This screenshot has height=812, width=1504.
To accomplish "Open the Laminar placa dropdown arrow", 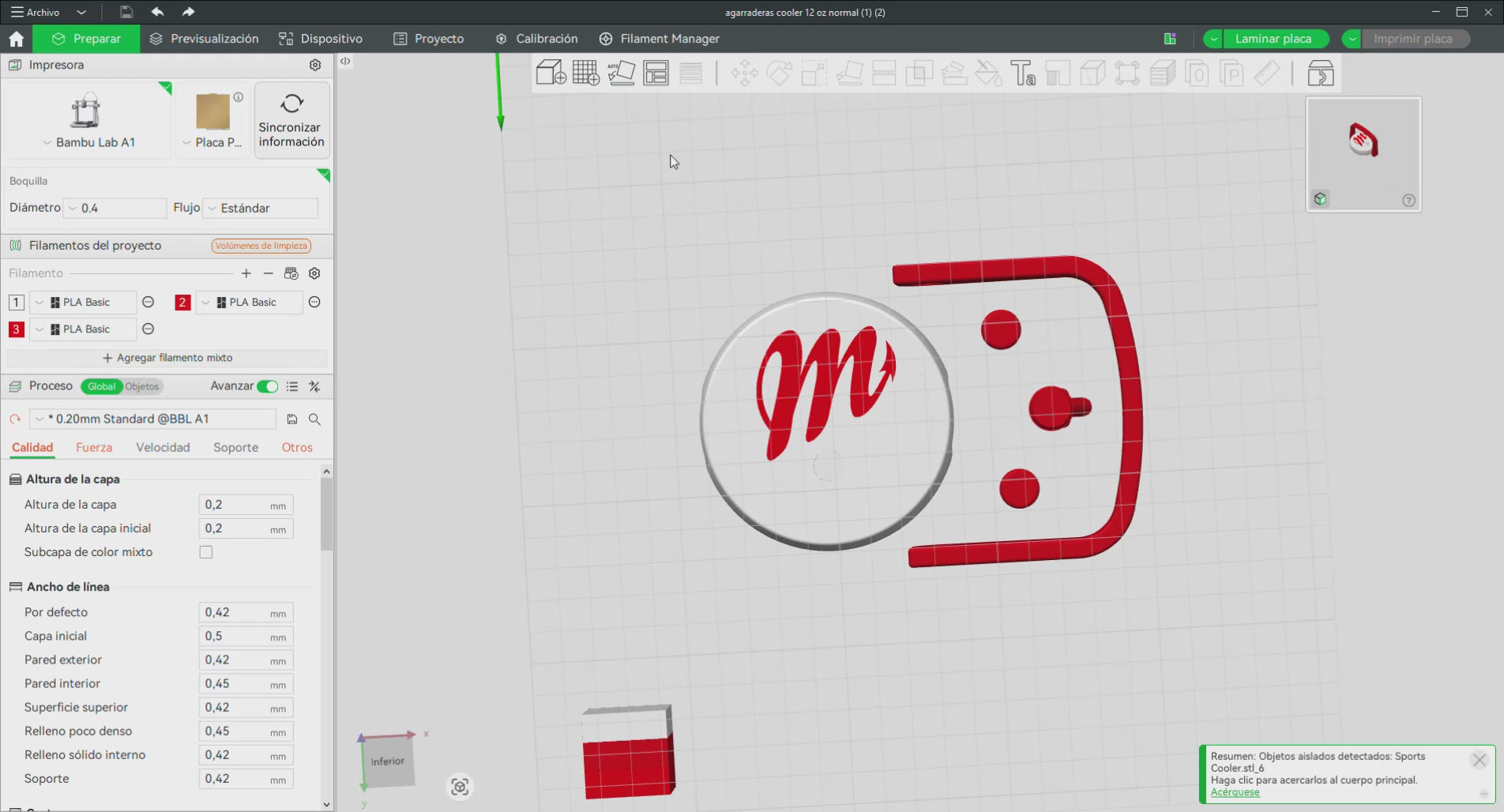I will (x=1213, y=39).
